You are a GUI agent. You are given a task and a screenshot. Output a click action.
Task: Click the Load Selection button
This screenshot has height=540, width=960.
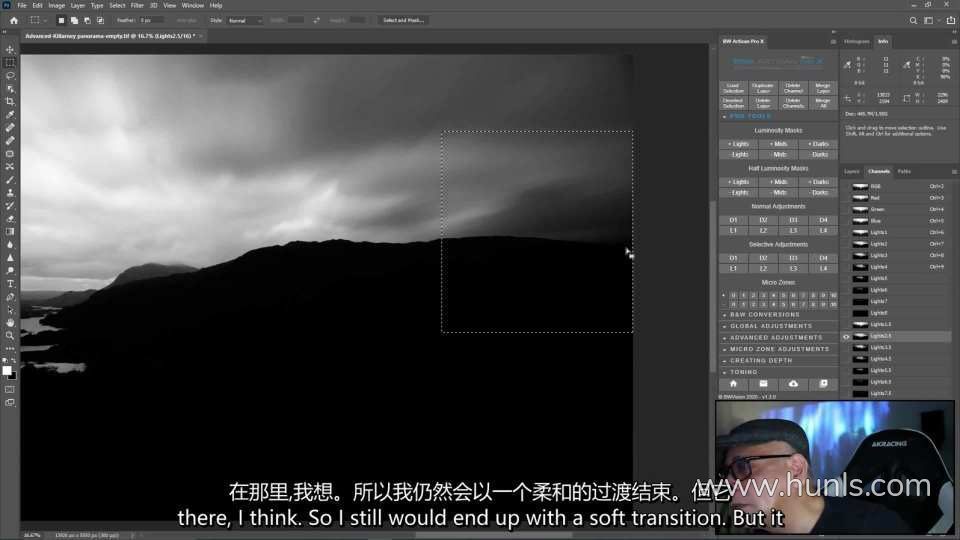coord(733,88)
